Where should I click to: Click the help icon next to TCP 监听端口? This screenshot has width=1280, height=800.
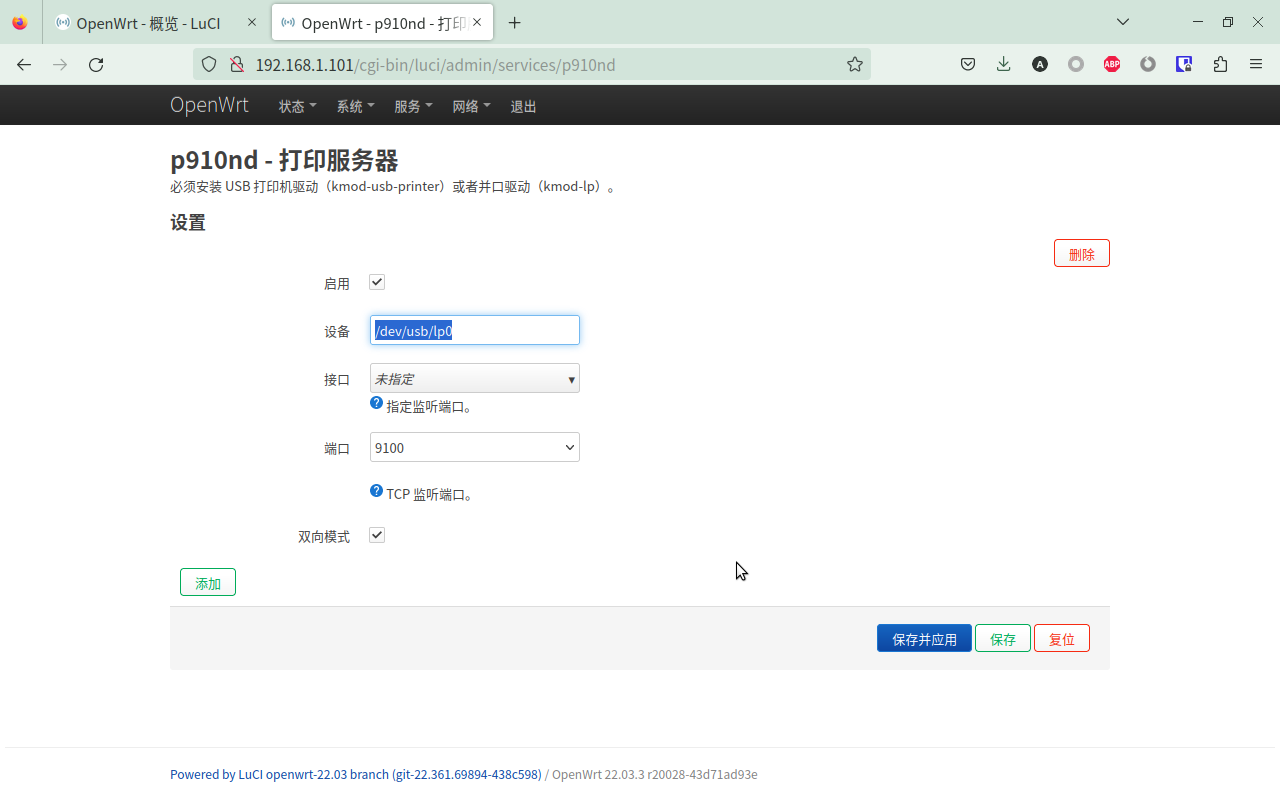click(377, 491)
